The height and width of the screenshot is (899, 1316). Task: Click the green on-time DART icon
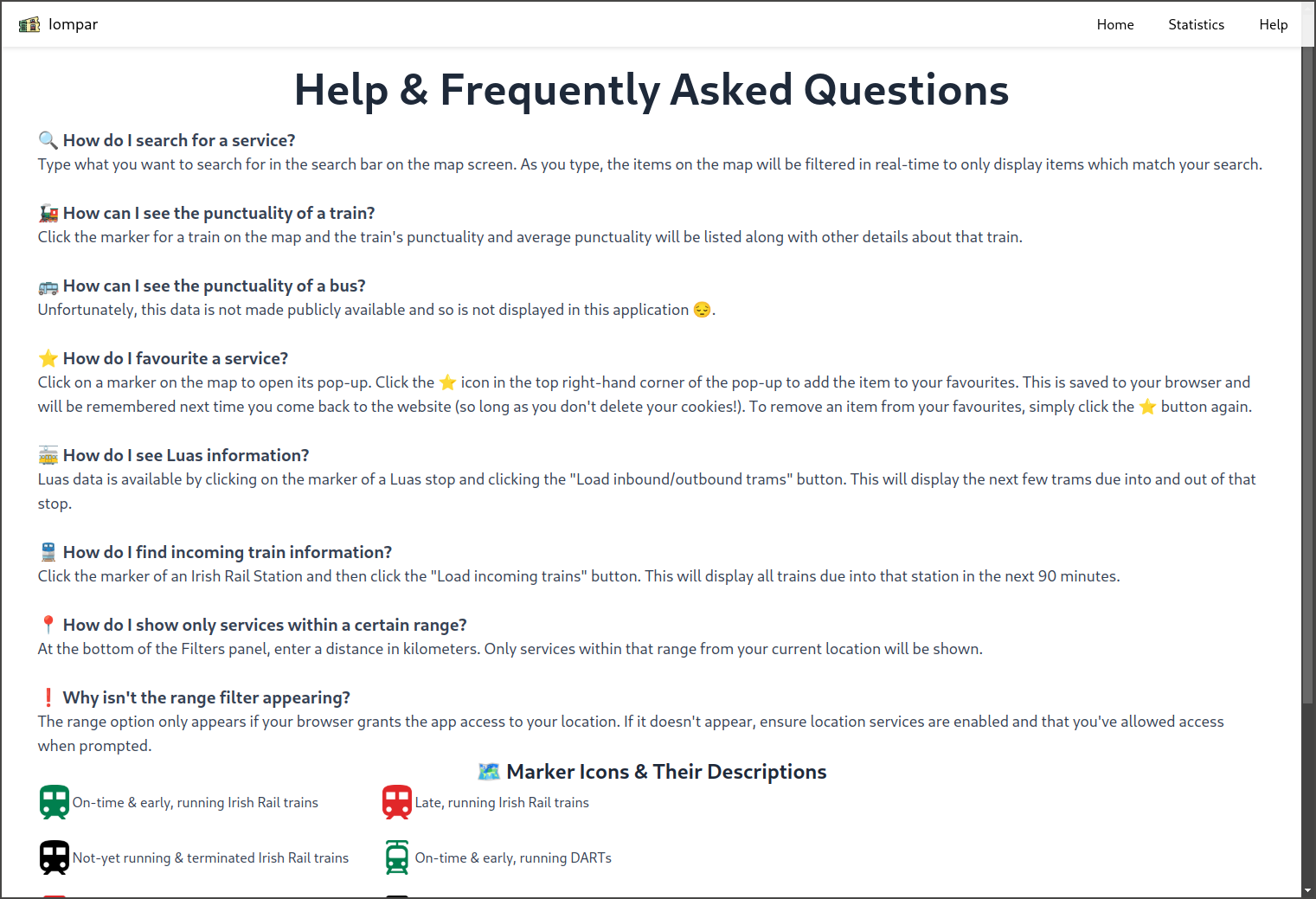(x=397, y=857)
